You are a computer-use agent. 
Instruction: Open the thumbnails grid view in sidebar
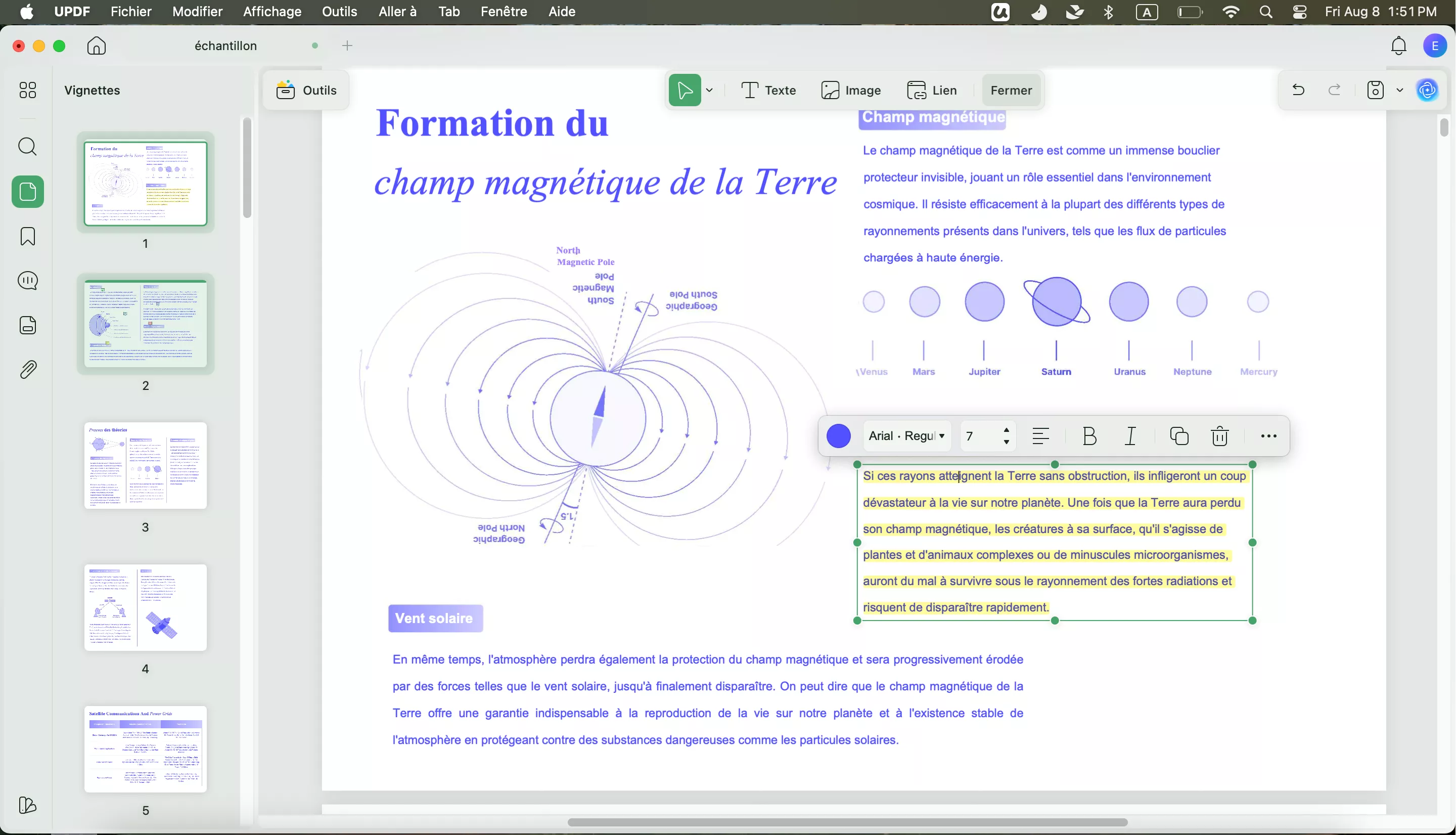point(27,90)
